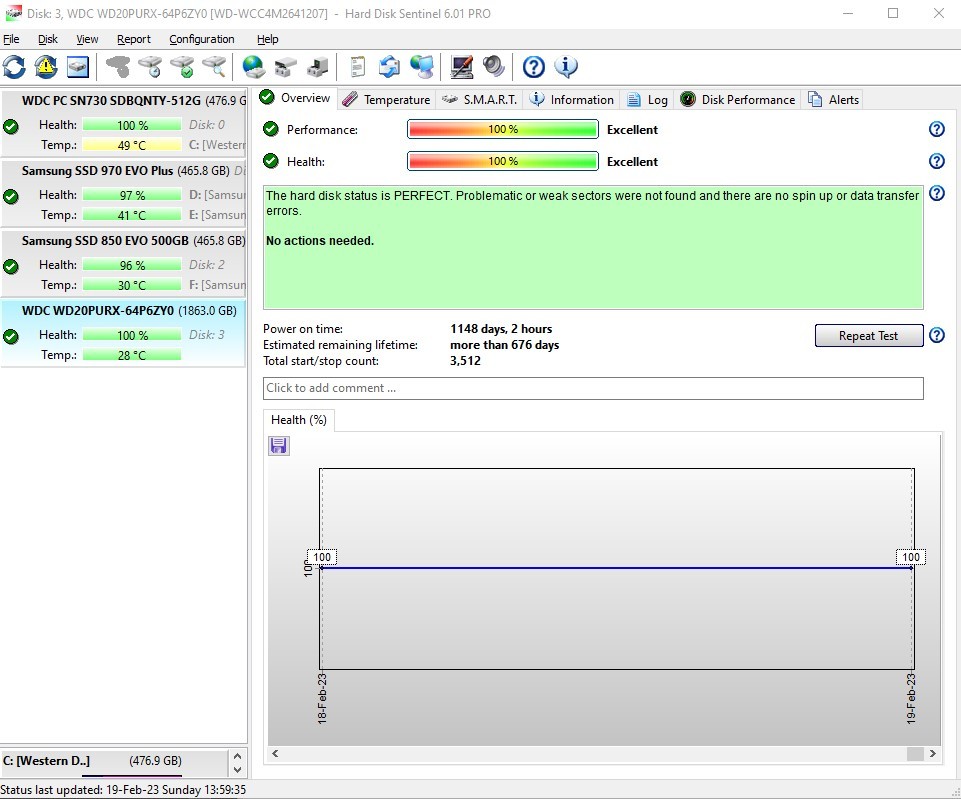
Task: Click the speaker sound toolbar icon
Action: 494,67
